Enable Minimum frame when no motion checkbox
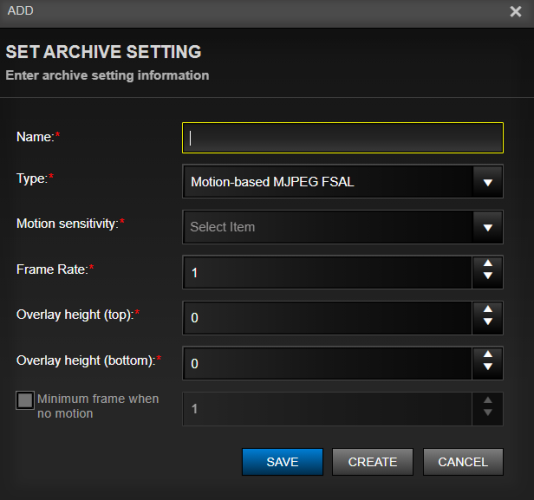 coord(25,400)
